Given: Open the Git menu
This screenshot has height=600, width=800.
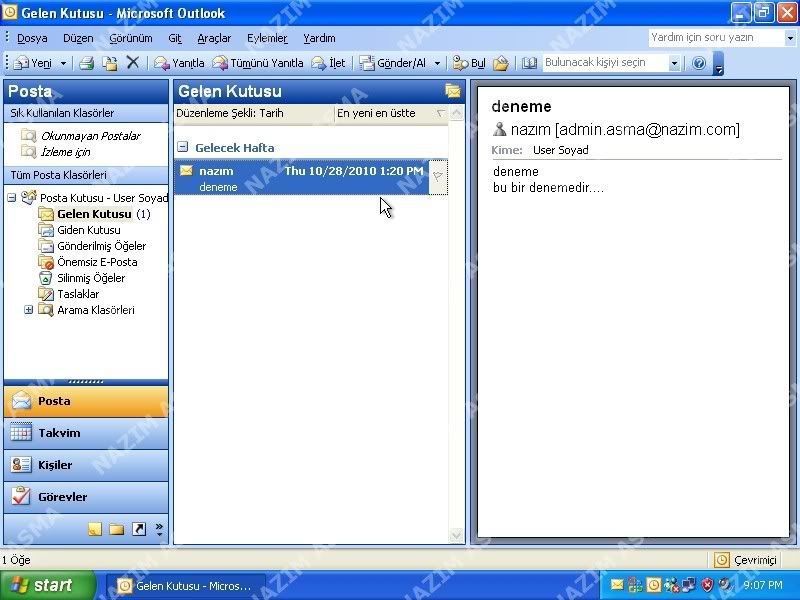Looking at the screenshot, I should pyautogui.click(x=175, y=38).
